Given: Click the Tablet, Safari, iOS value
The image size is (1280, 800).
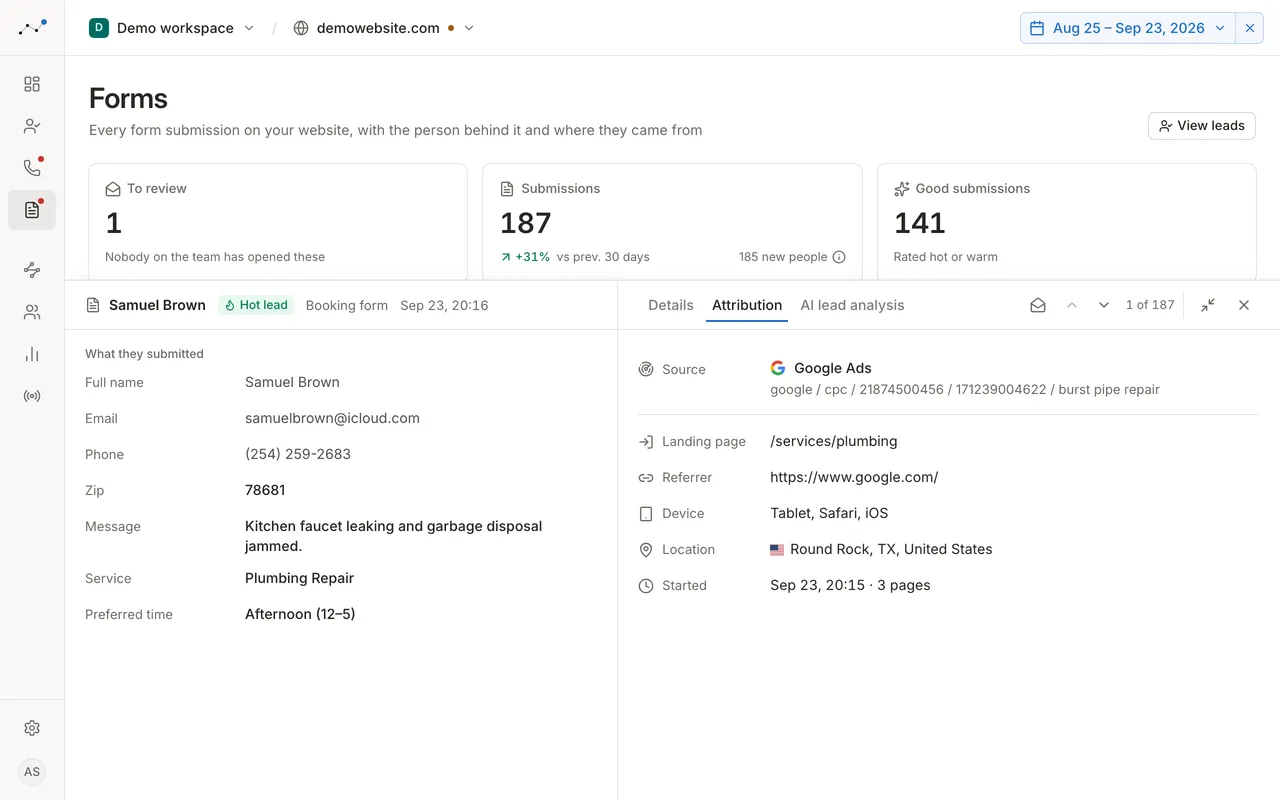Looking at the screenshot, I should (x=829, y=513).
